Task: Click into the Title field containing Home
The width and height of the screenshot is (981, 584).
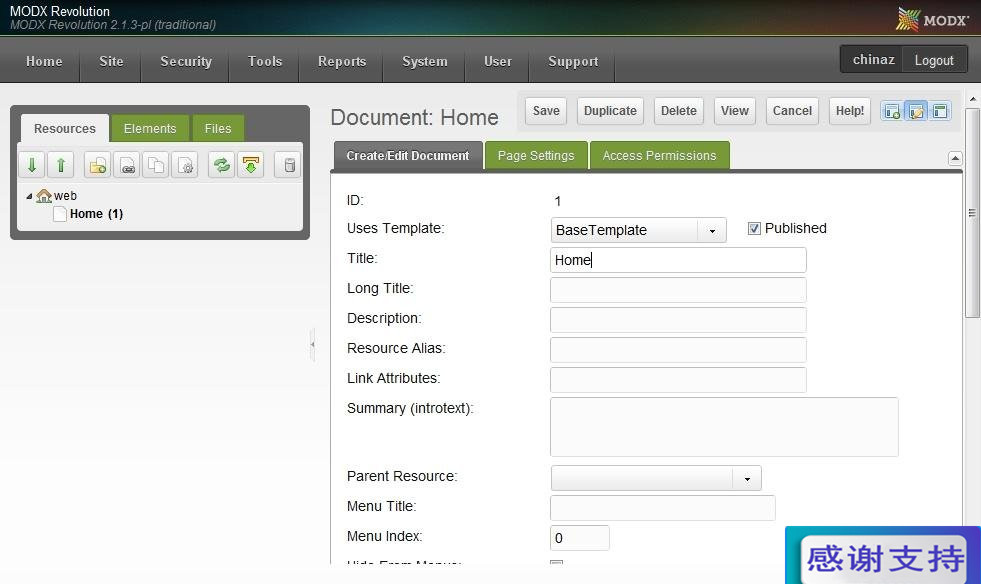Action: coord(678,260)
